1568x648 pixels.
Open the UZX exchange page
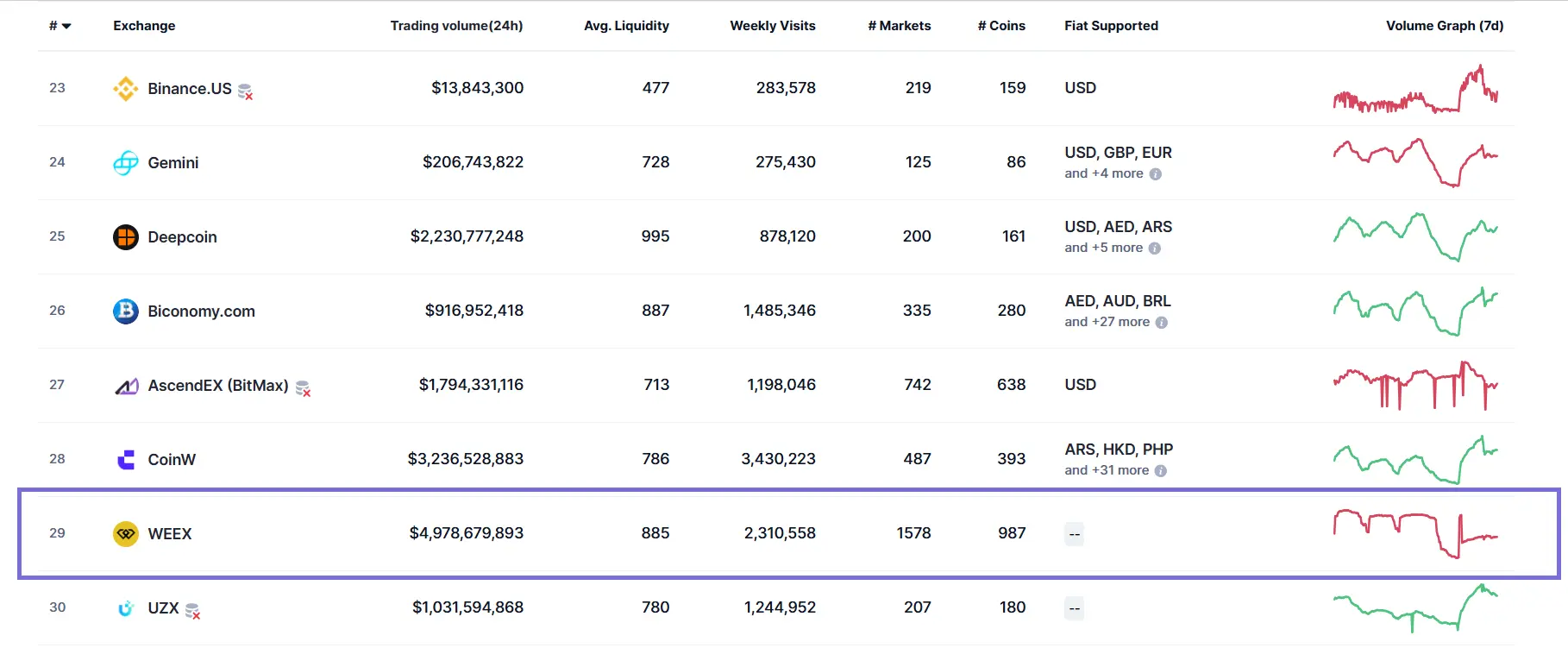point(163,608)
